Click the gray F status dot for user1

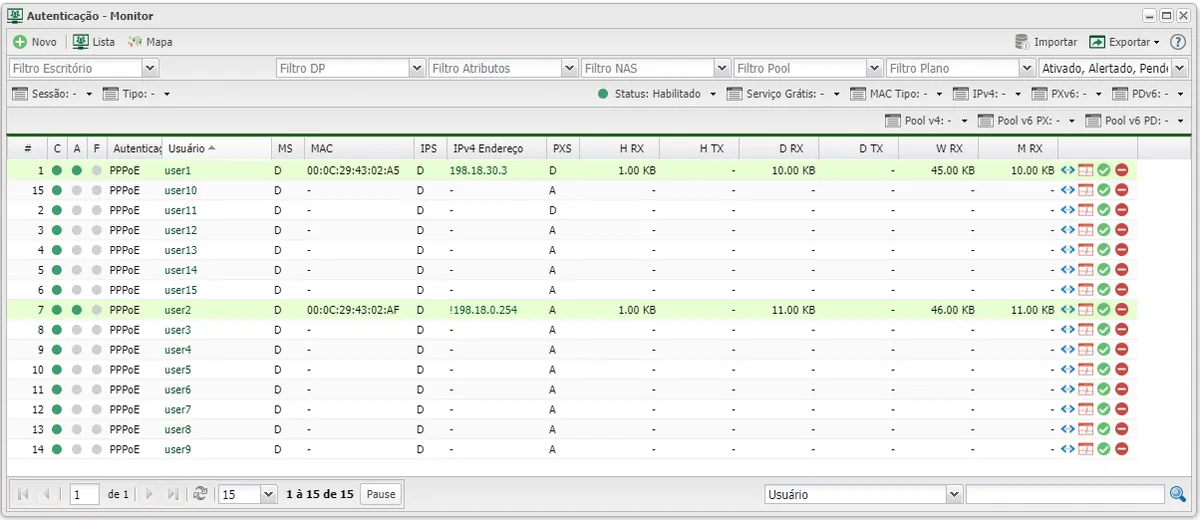[97, 170]
